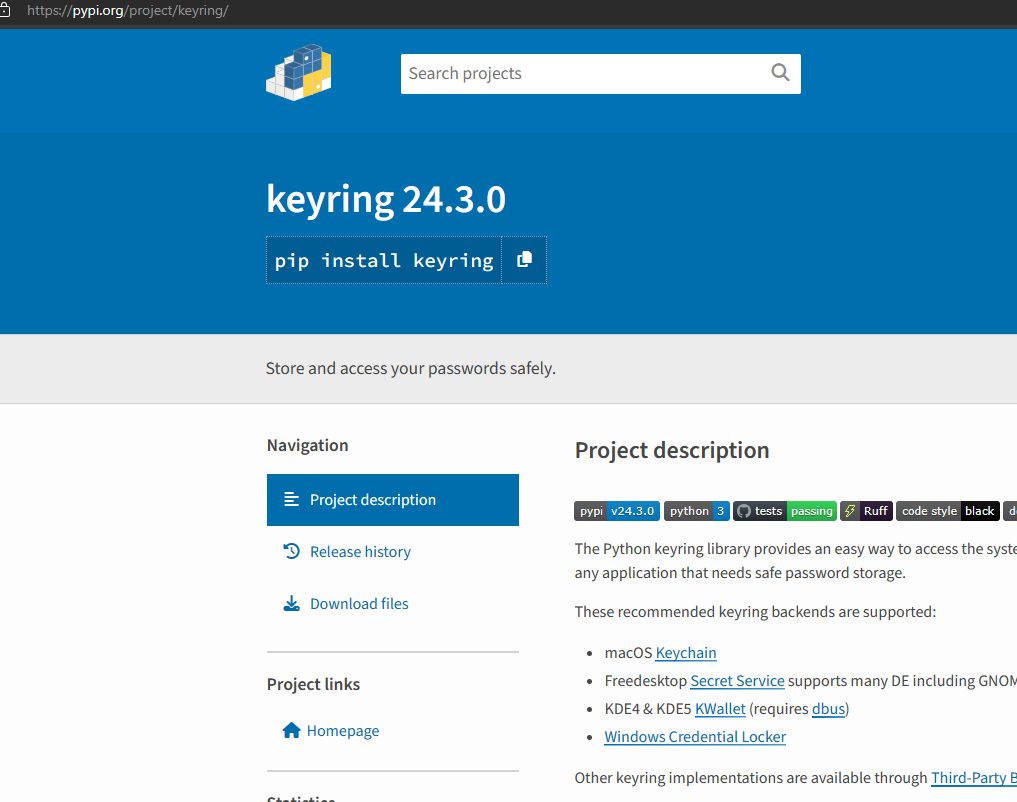Click the tests passing badge
The image size is (1017, 802).
click(x=785, y=511)
